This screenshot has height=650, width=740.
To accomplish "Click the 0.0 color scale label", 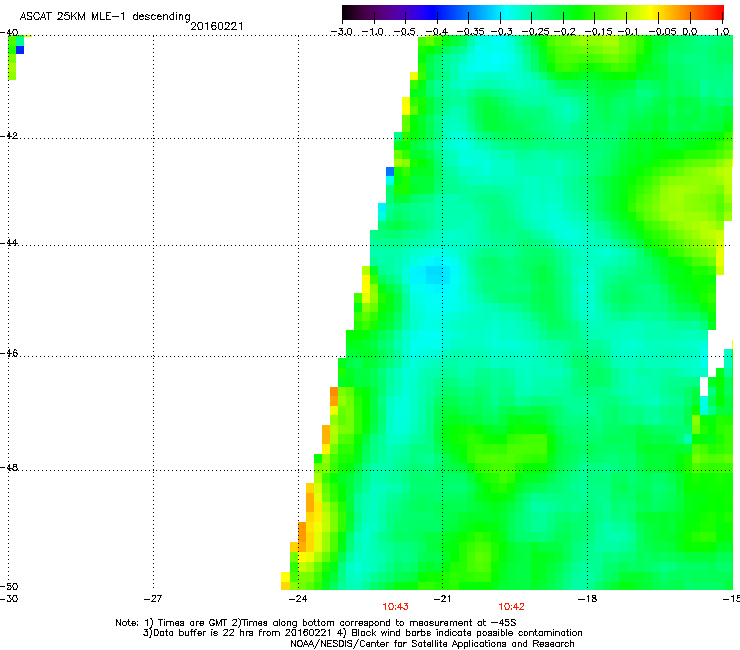I will (690, 32).
